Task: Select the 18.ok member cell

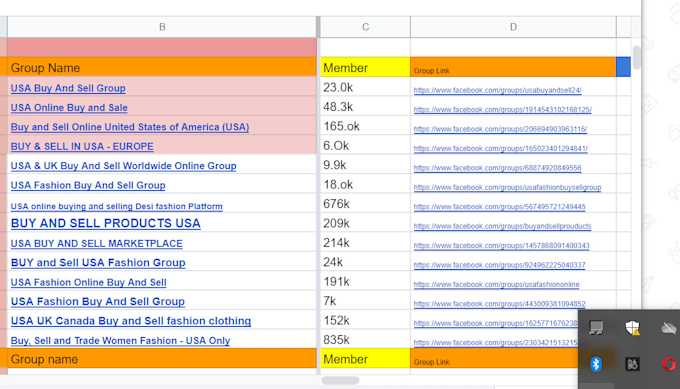Action: click(x=365, y=184)
